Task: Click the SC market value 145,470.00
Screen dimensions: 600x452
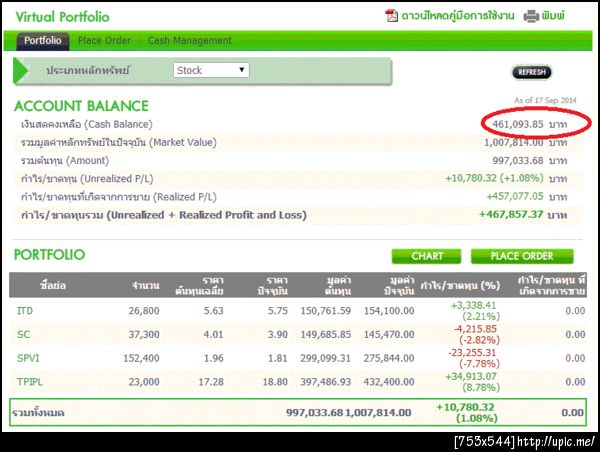Action: coord(389,335)
